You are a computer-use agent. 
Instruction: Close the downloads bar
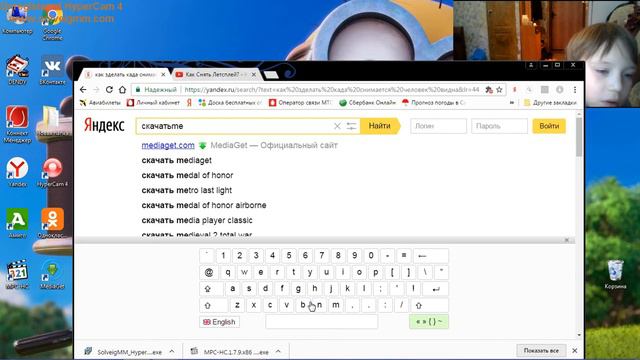(575, 351)
